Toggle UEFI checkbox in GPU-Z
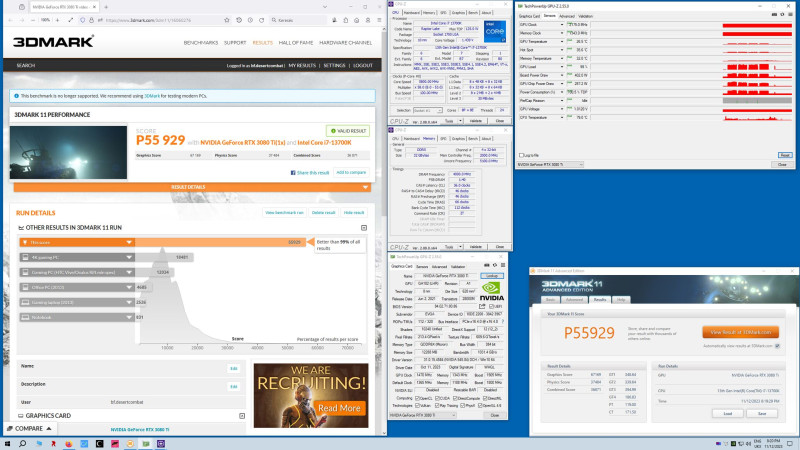This screenshot has height=450, width=800. point(491,307)
